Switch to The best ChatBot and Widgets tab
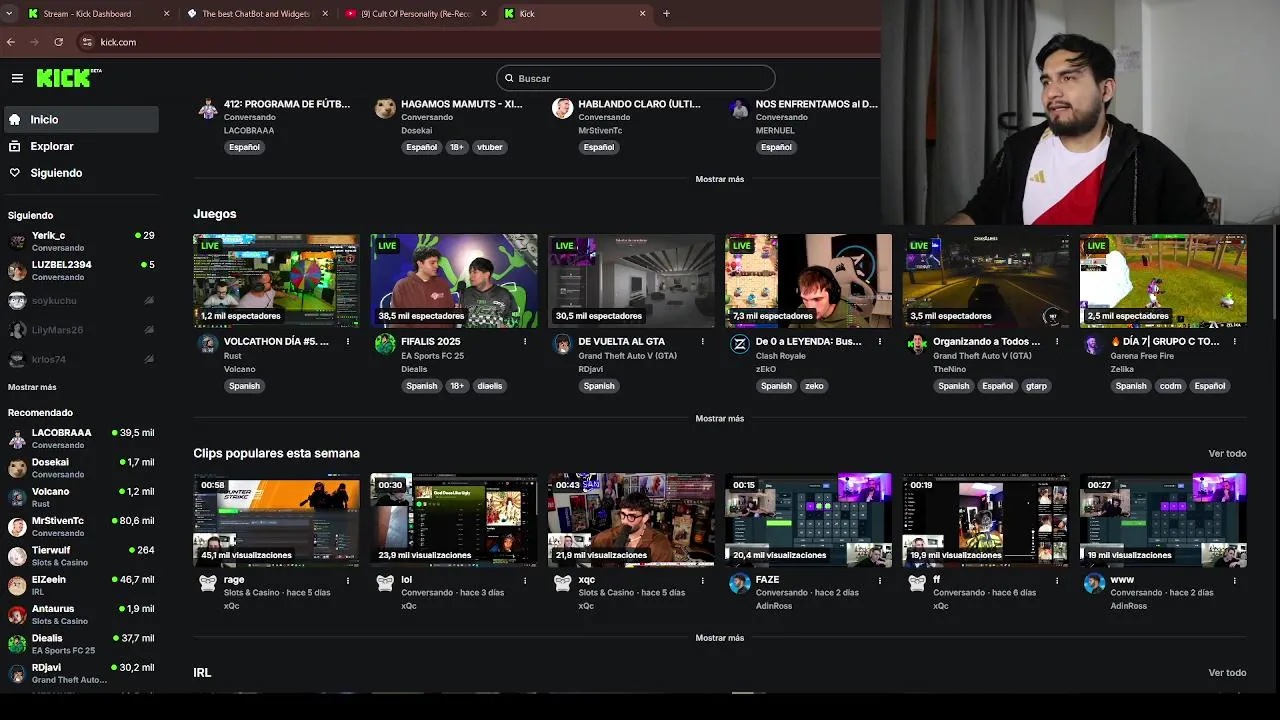Viewport: 1280px width, 720px height. [x=256, y=14]
